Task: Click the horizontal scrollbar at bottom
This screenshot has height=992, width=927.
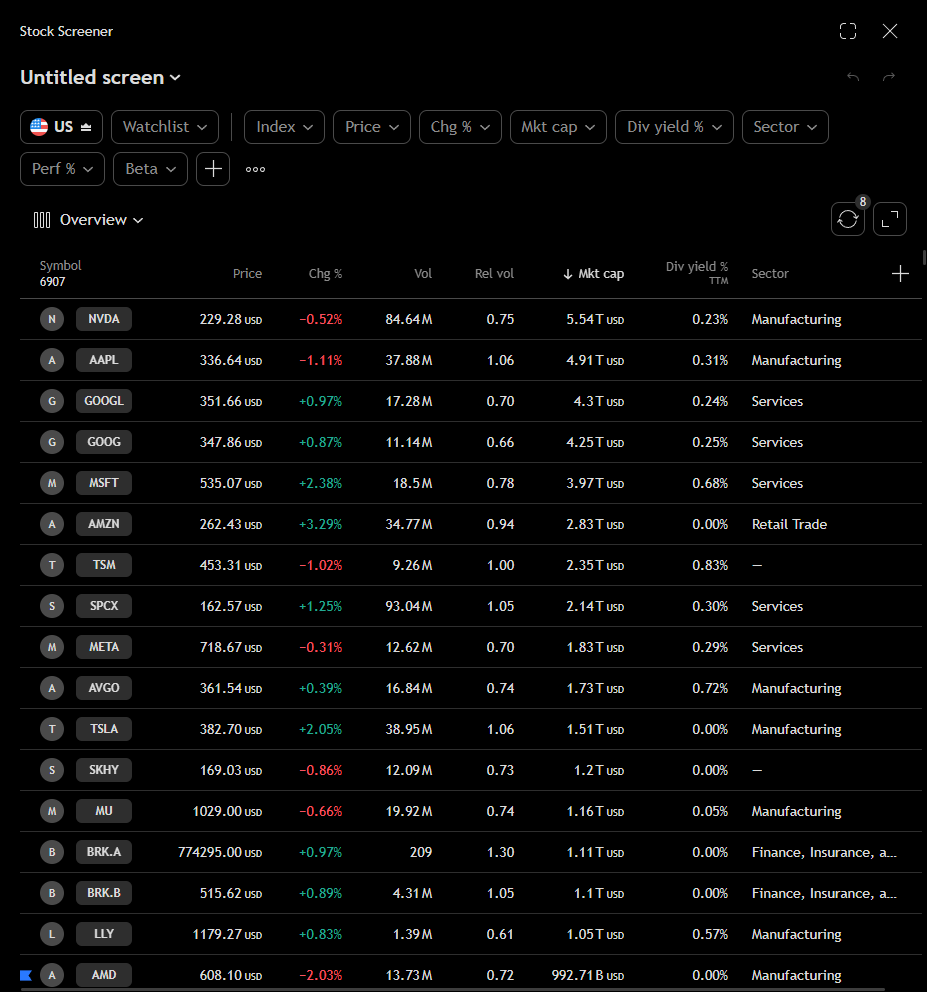Action: [452, 989]
